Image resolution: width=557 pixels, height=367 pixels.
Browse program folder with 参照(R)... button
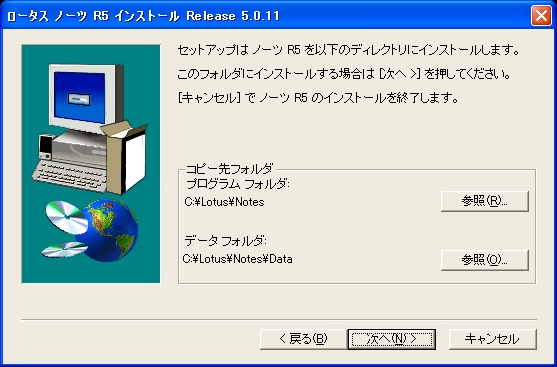485,201
